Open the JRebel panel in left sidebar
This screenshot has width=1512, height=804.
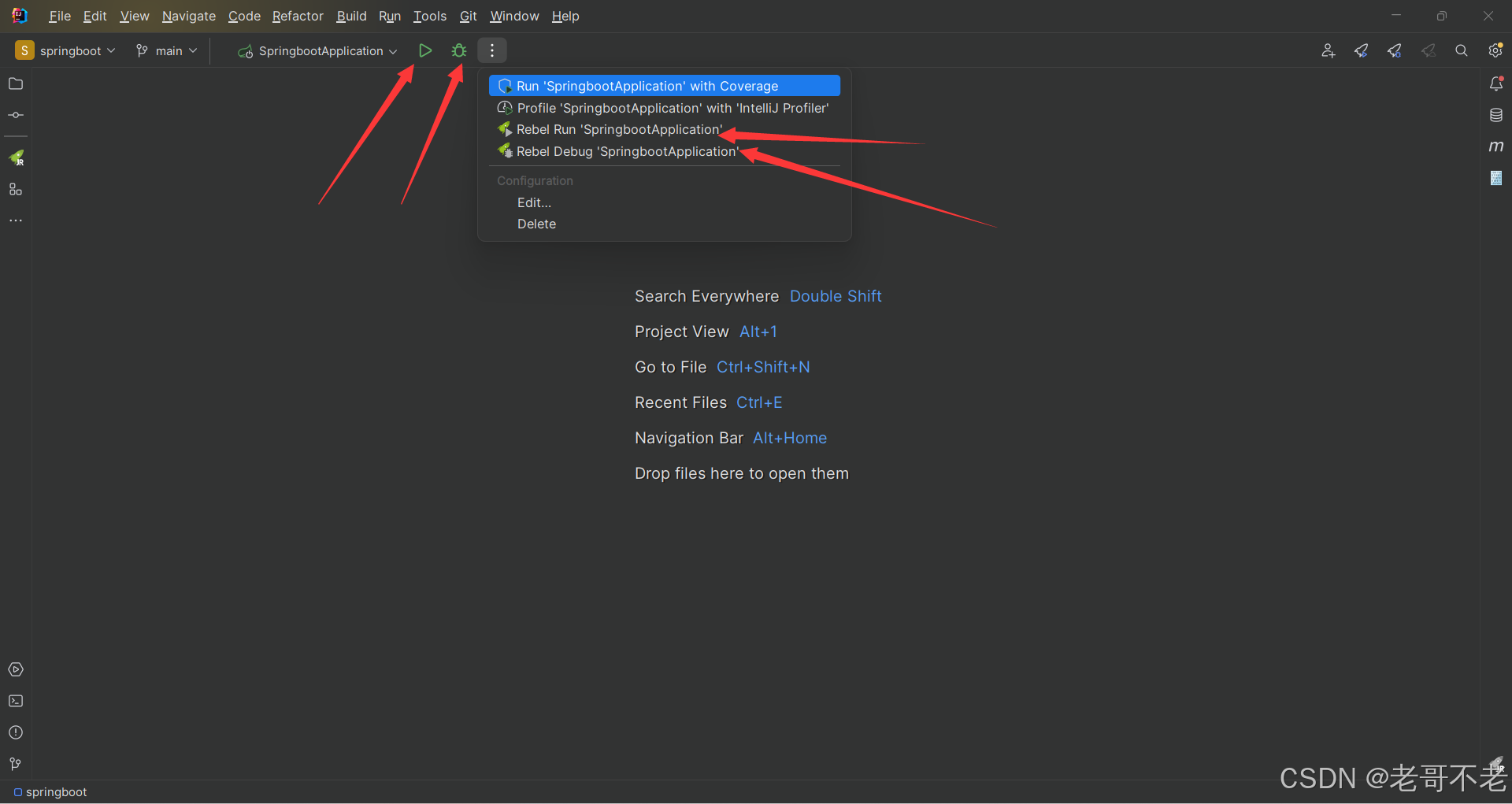click(16, 157)
